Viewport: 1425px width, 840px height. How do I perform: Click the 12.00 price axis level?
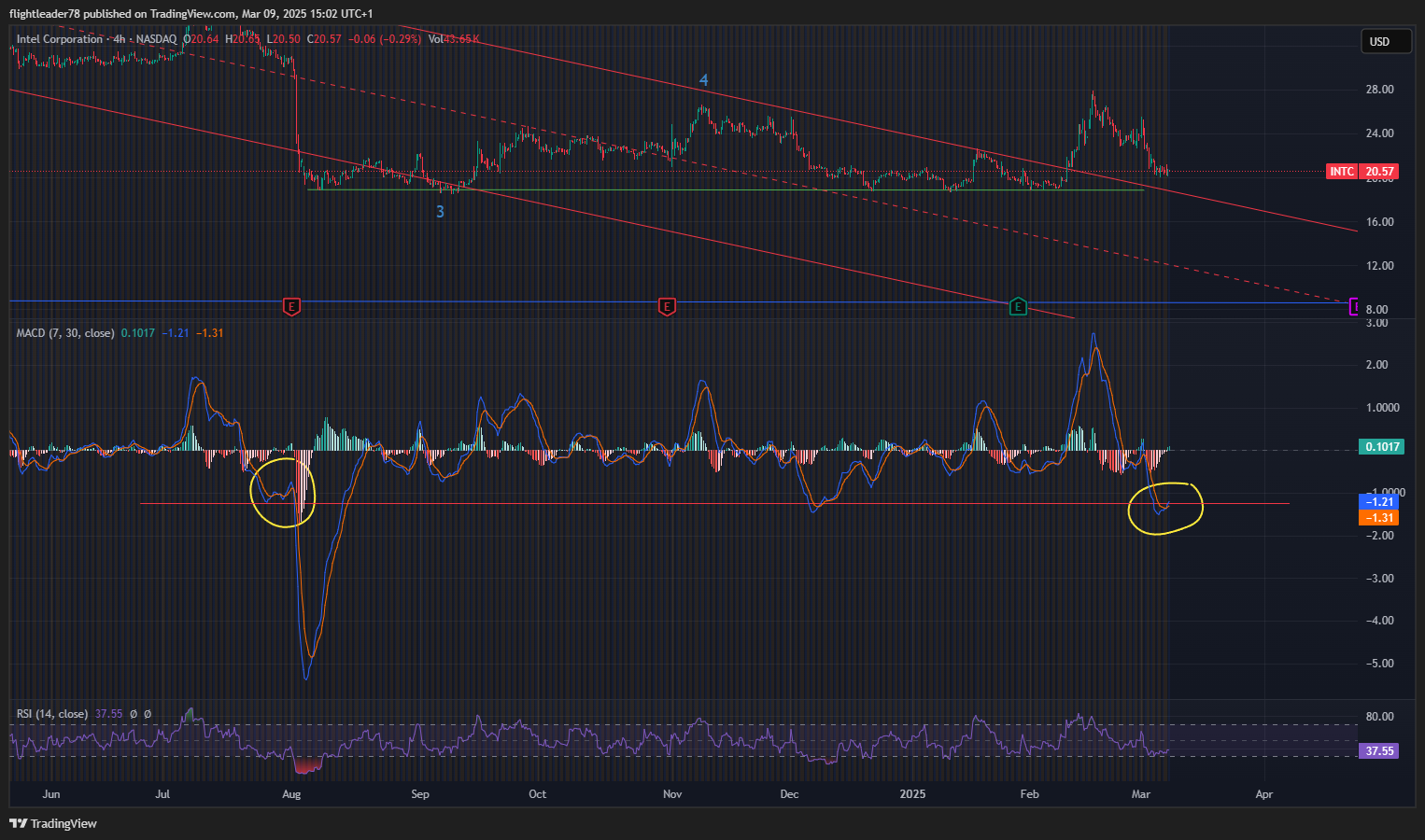pyautogui.click(x=1379, y=266)
